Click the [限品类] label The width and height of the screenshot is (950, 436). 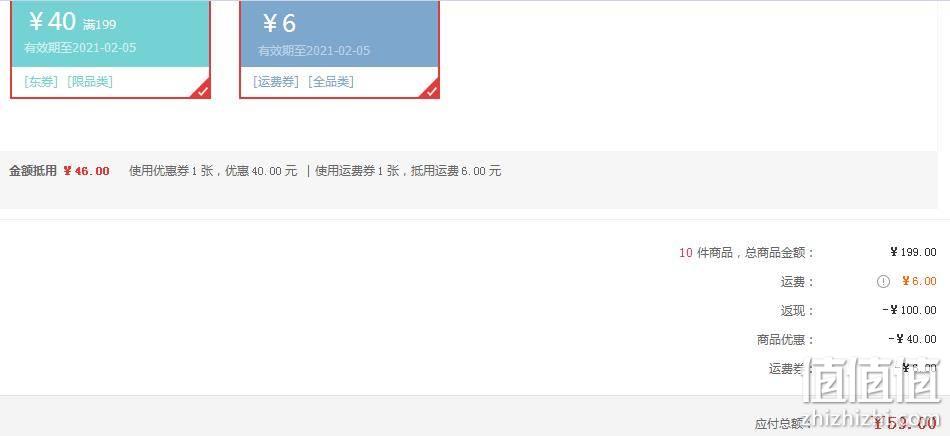[90, 82]
